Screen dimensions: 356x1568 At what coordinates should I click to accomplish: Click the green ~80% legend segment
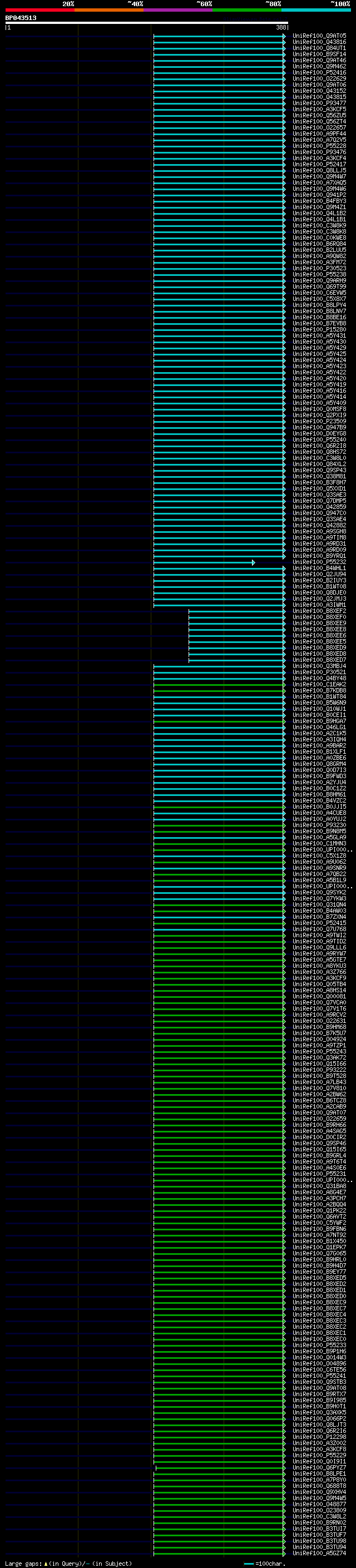point(247,10)
